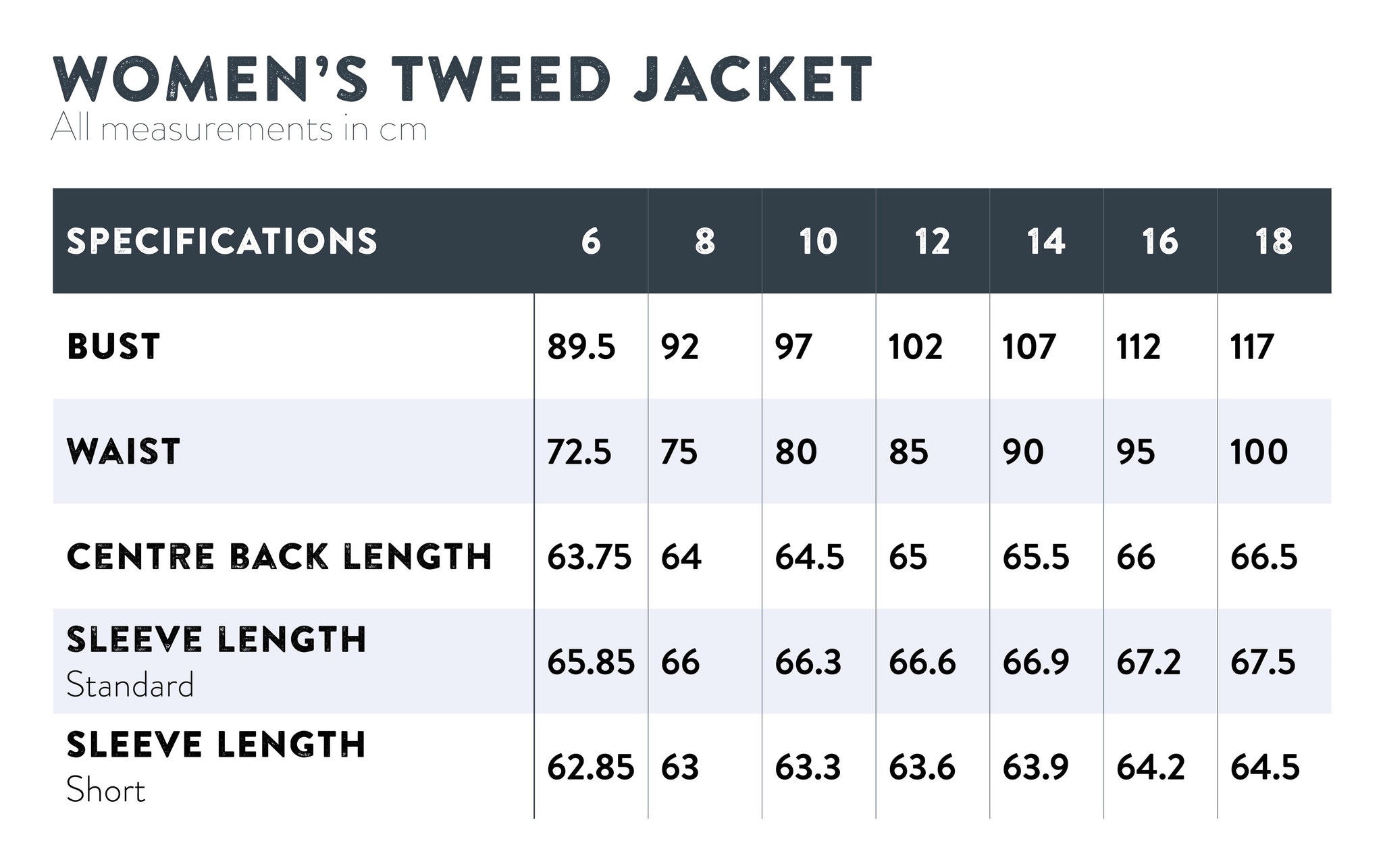This screenshot has width=1383, height=868.
Task: Click the Women's Tweed Jacket title
Action: coord(462,79)
